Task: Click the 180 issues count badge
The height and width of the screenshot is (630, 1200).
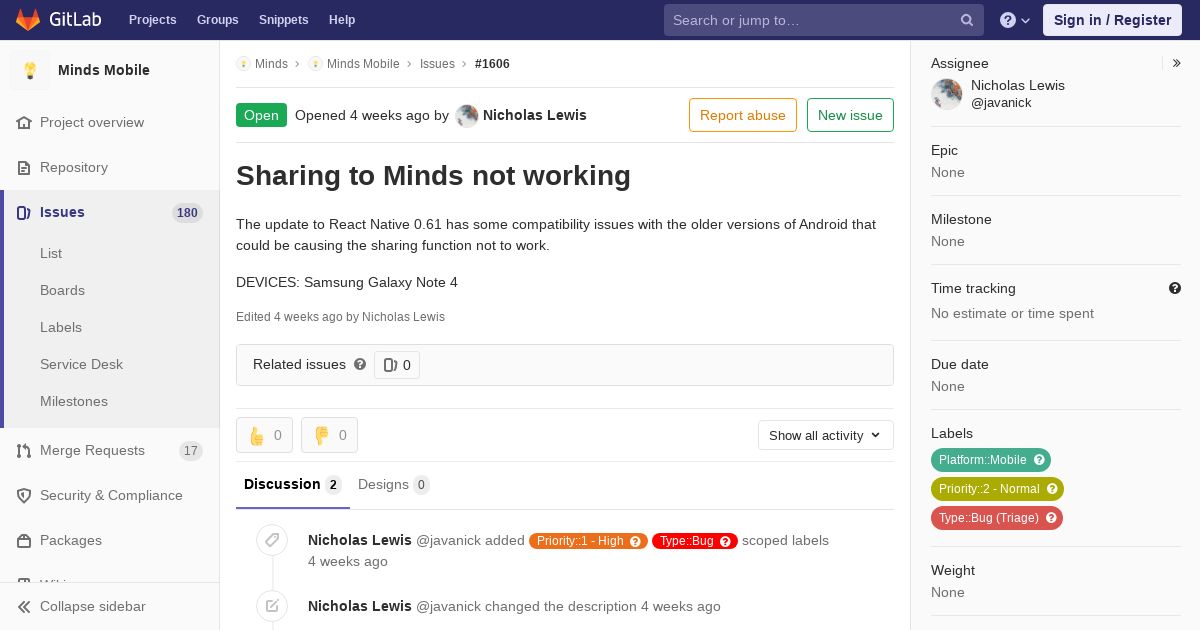Action: pyautogui.click(x=187, y=212)
